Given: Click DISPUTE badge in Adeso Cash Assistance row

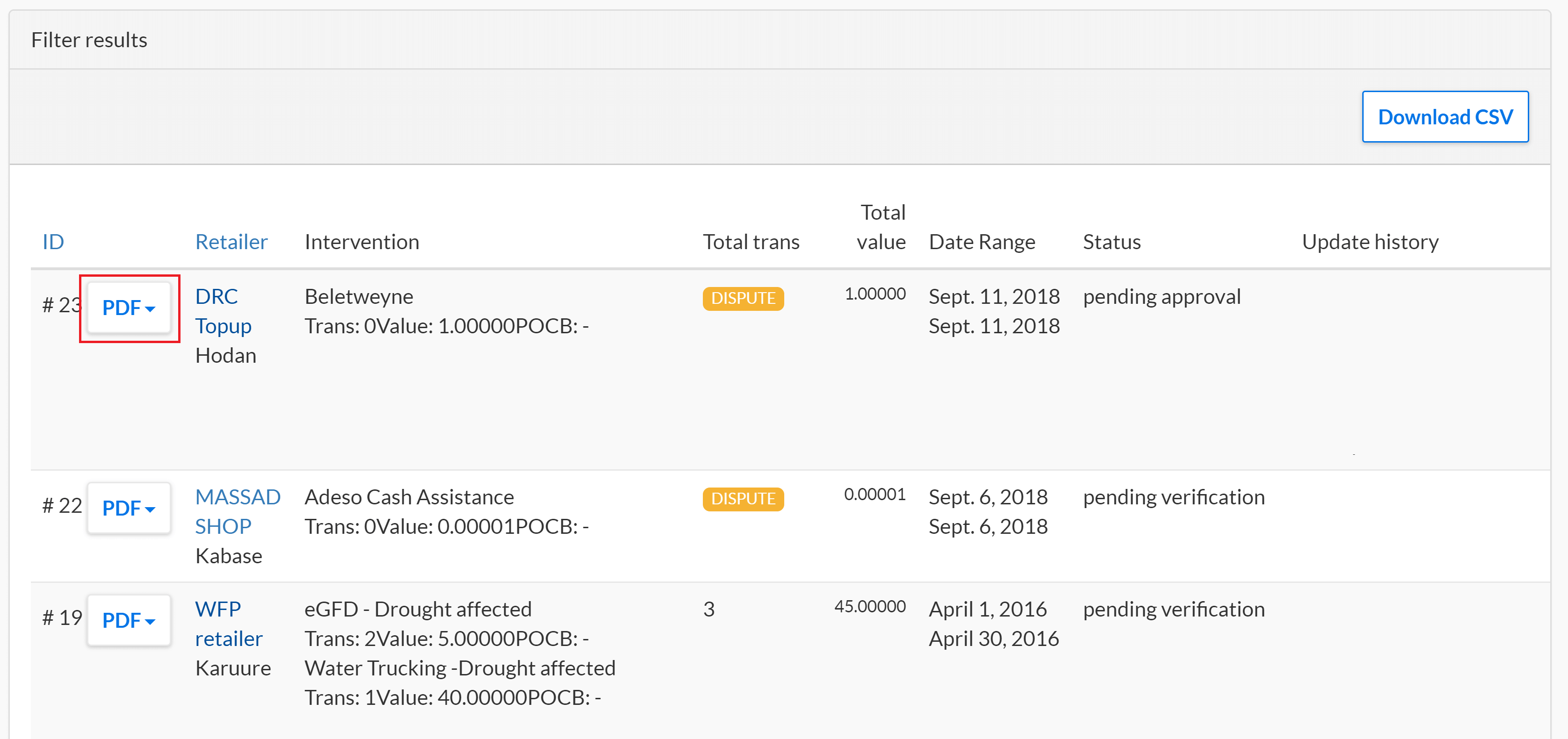Looking at the screenshot, I should (743, 499).
